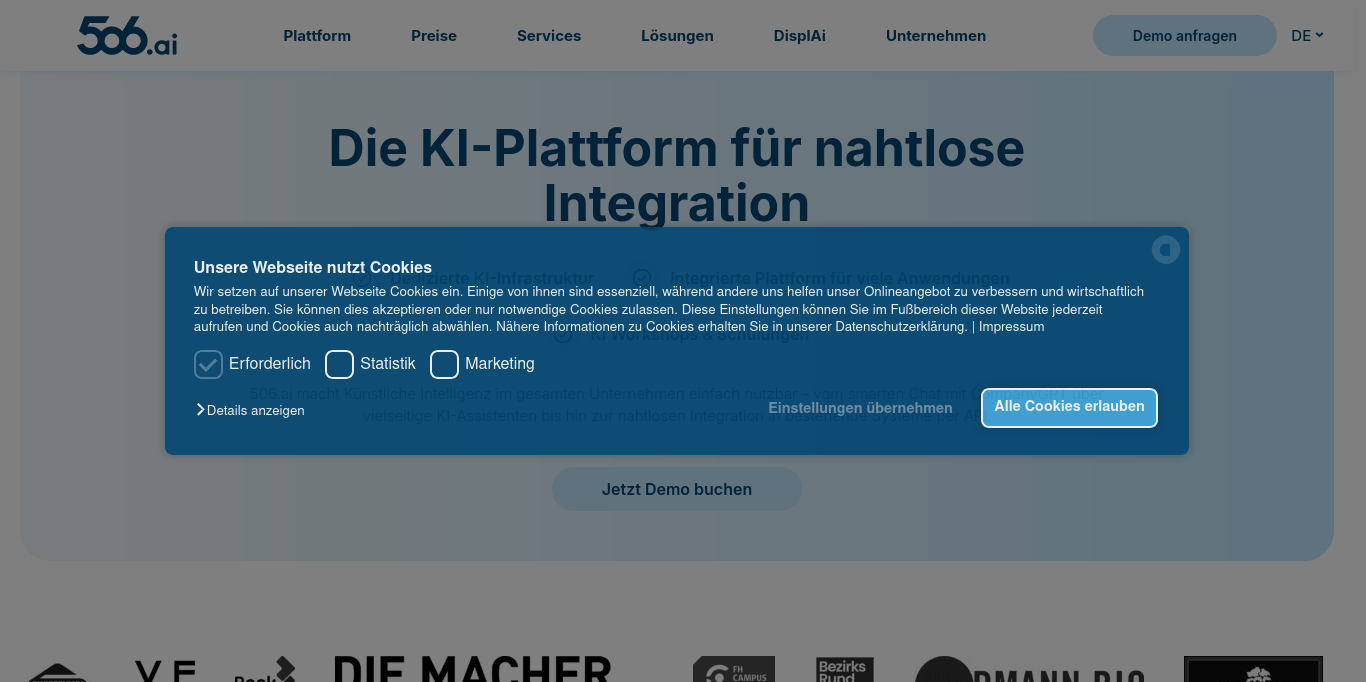Open the Lösungen navigation menu
This screenshot has width=1366, height=682.
(677, 36)
